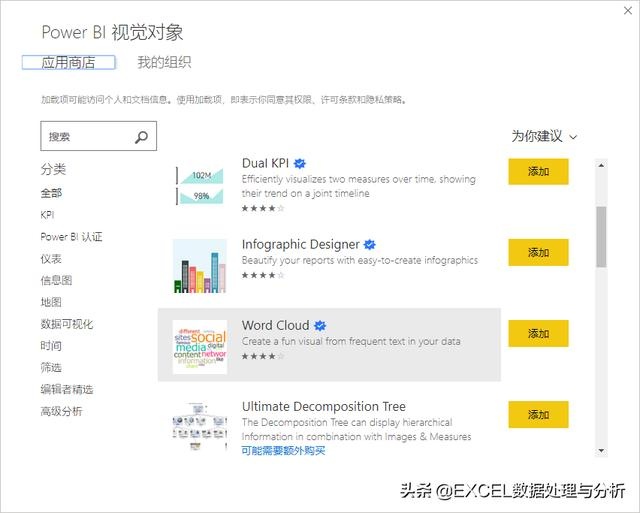640x513 pixels.
Task: Select the 筛选 category
Action: pyautogui.click(x=51, y=368)
